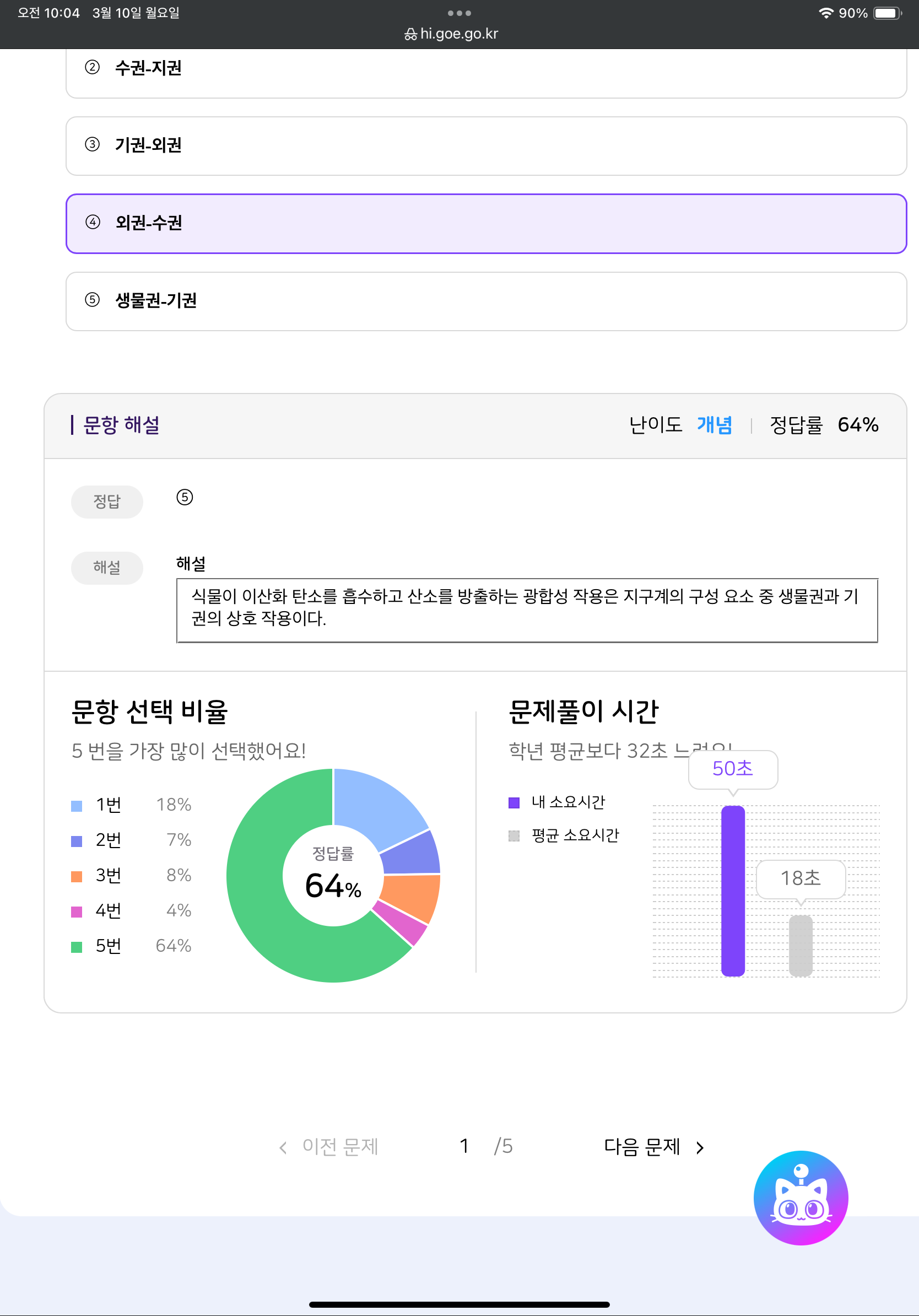Screen dimensions: 919x1316
Task: Go to next question with right chevron
Action: coord(700,1147)
